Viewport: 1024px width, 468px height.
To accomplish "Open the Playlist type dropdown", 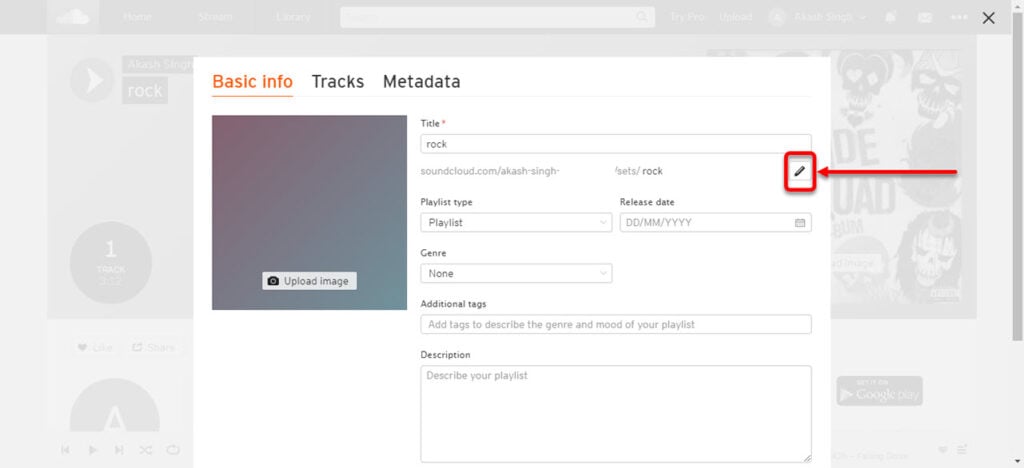I will tap(516, 223).
